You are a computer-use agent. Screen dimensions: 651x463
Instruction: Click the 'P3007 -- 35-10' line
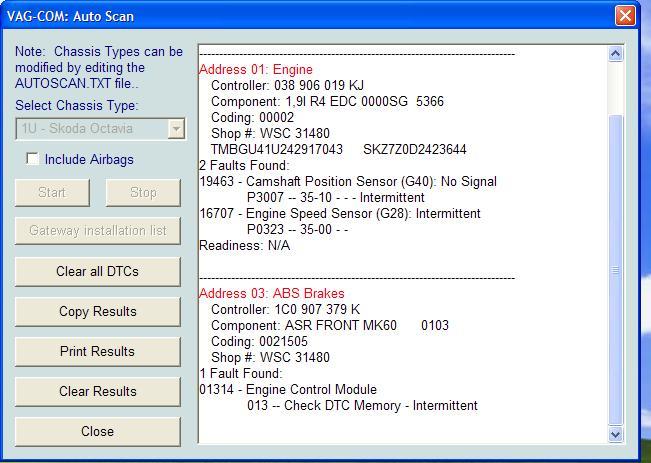[336, 197]
